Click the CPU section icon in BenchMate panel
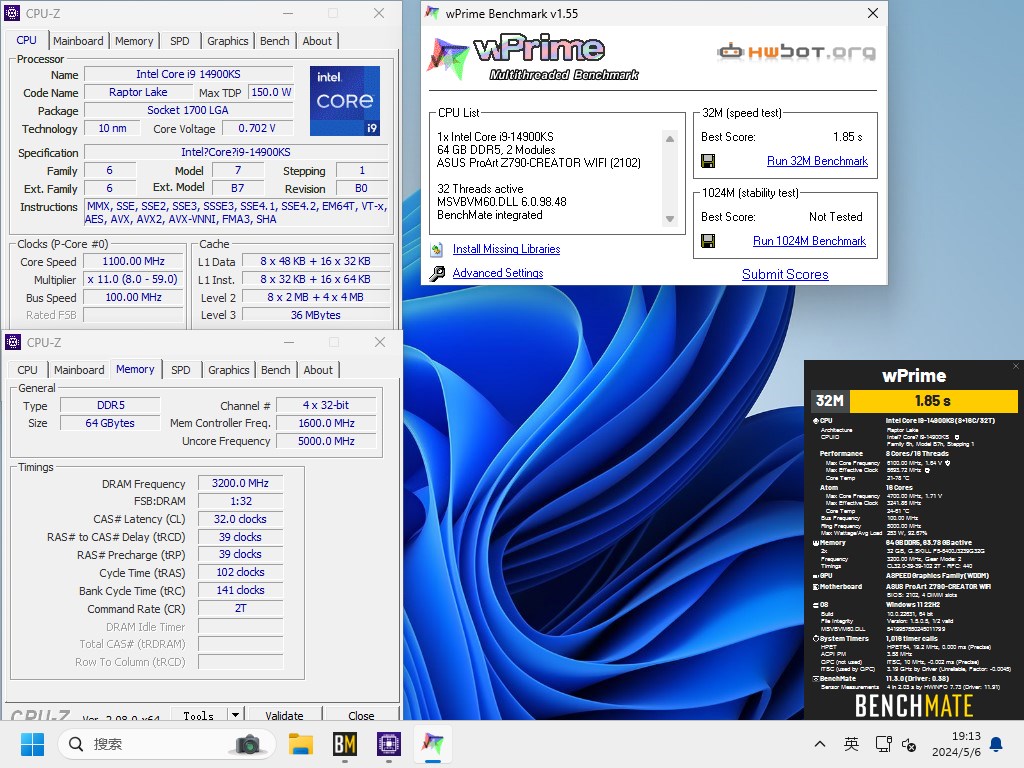The height and width of the screenshot is (768, 1024). click(x=816, y=421)
